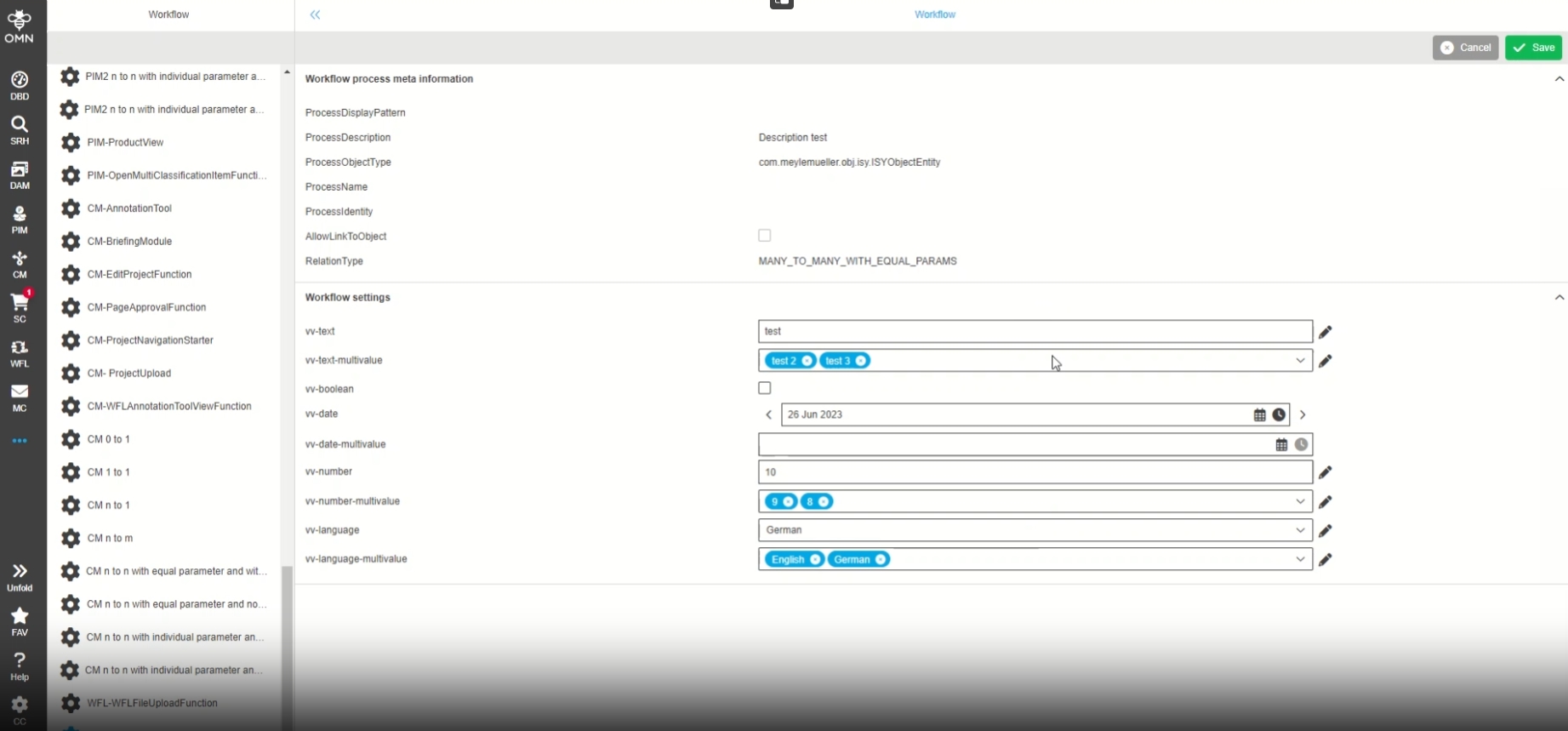Expand the vv-number-multivalue dropdown
The image size is (1568, 731).
coord(1300,502)
